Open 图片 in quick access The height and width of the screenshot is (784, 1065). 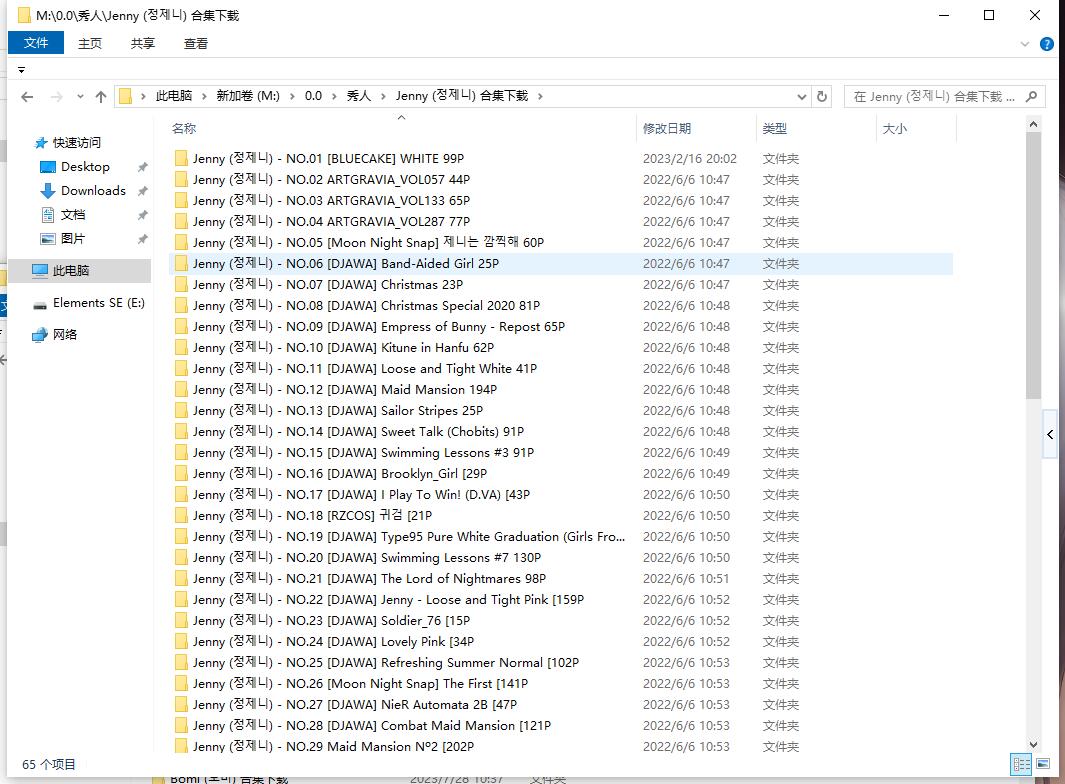pyautogui.click(x=73, y=238)
